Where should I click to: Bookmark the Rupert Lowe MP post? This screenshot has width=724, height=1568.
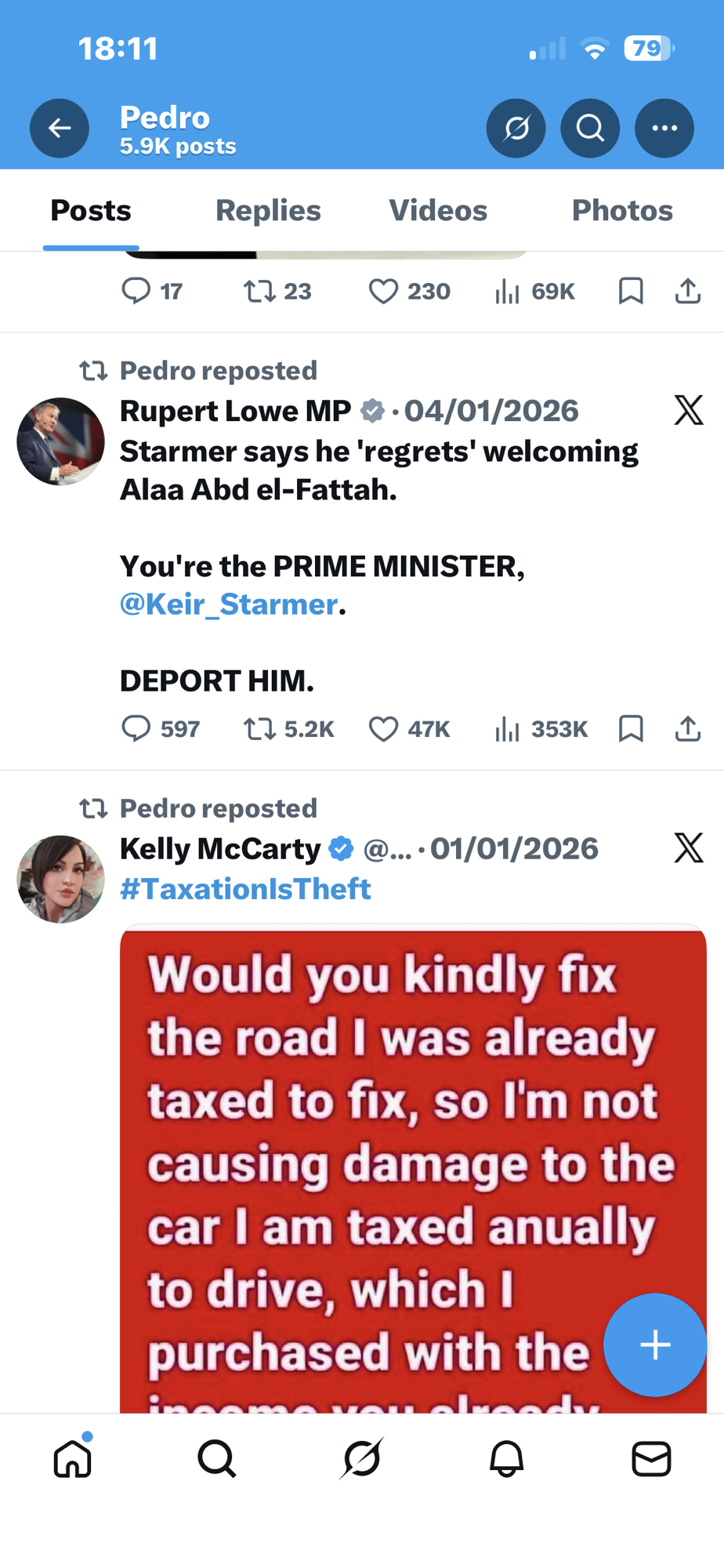(x=631, y=729)
